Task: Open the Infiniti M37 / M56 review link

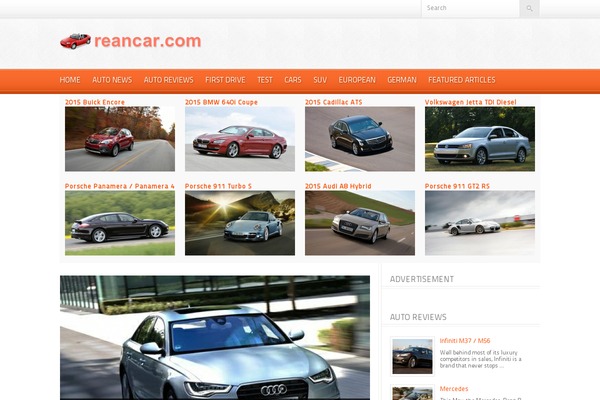Action: point(465,341)
